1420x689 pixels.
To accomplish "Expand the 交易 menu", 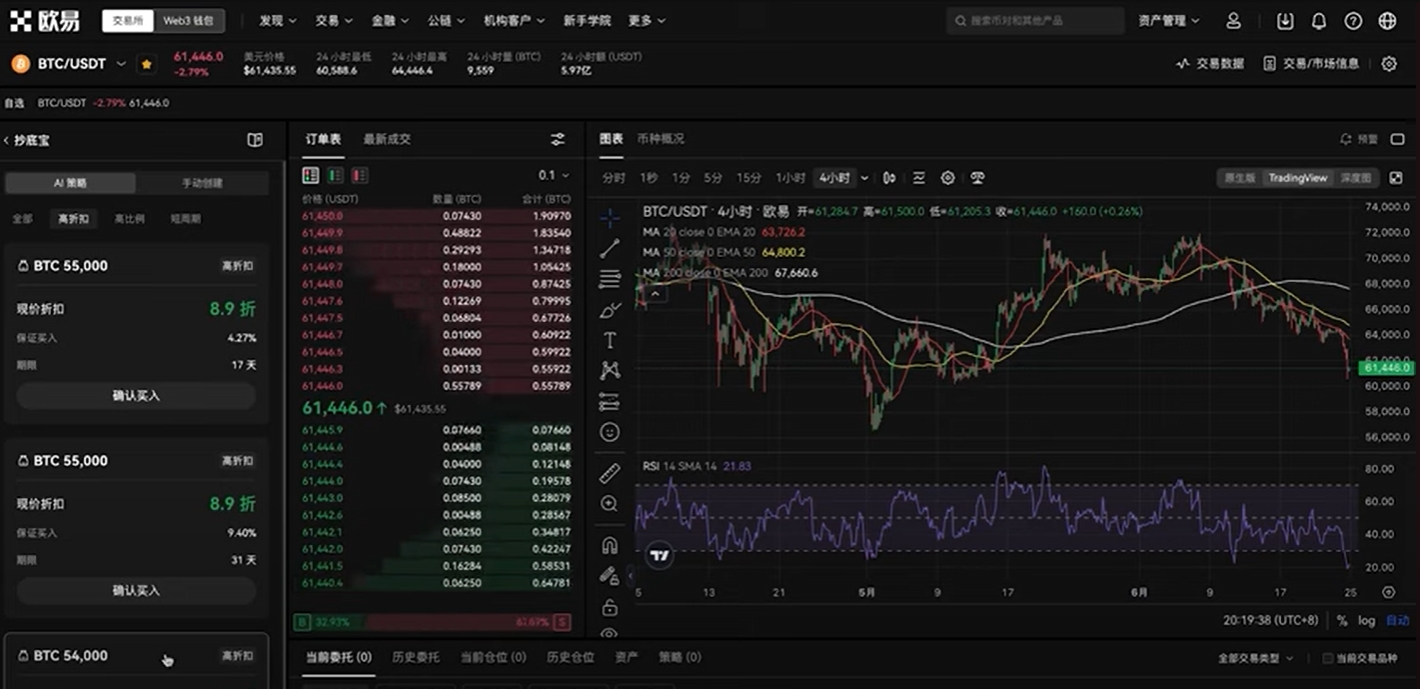I will (332, 21).
